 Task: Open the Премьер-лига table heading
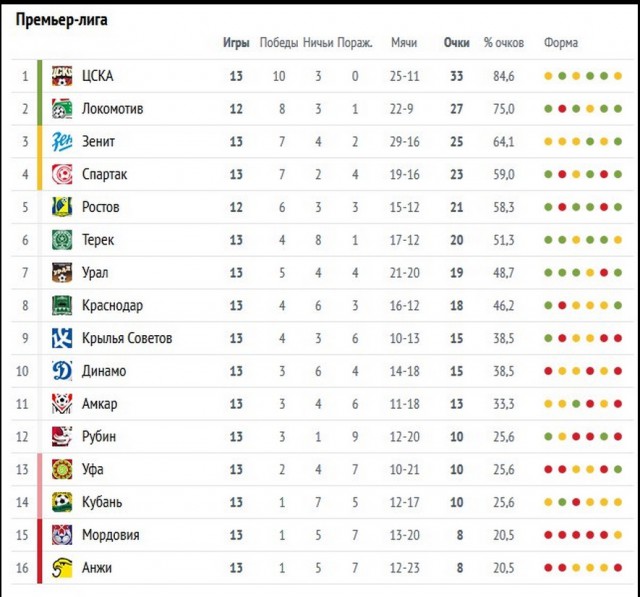tap(62, 20)
